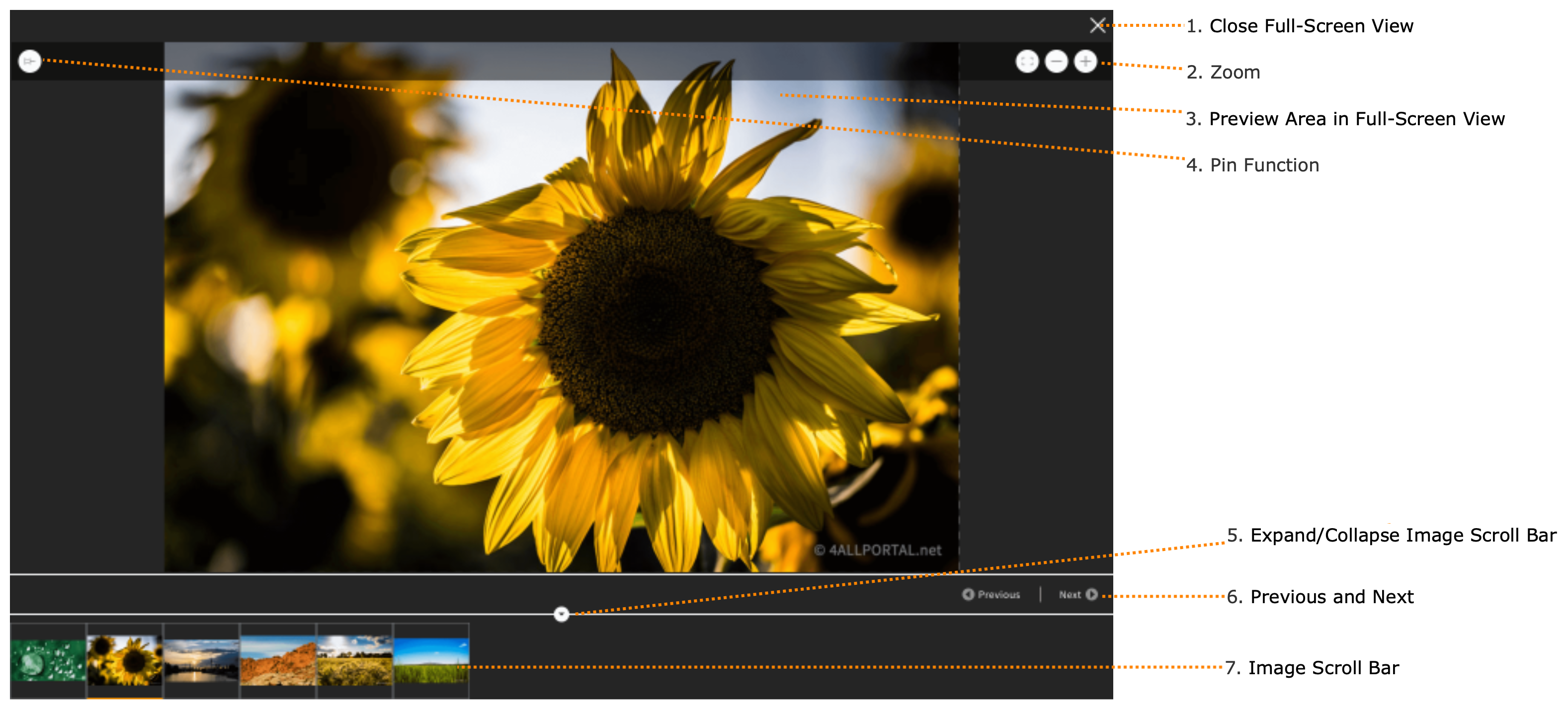Zoom out using the minus icon
The width and height of the screenshot is (1568, 709).
point(1056,61)
